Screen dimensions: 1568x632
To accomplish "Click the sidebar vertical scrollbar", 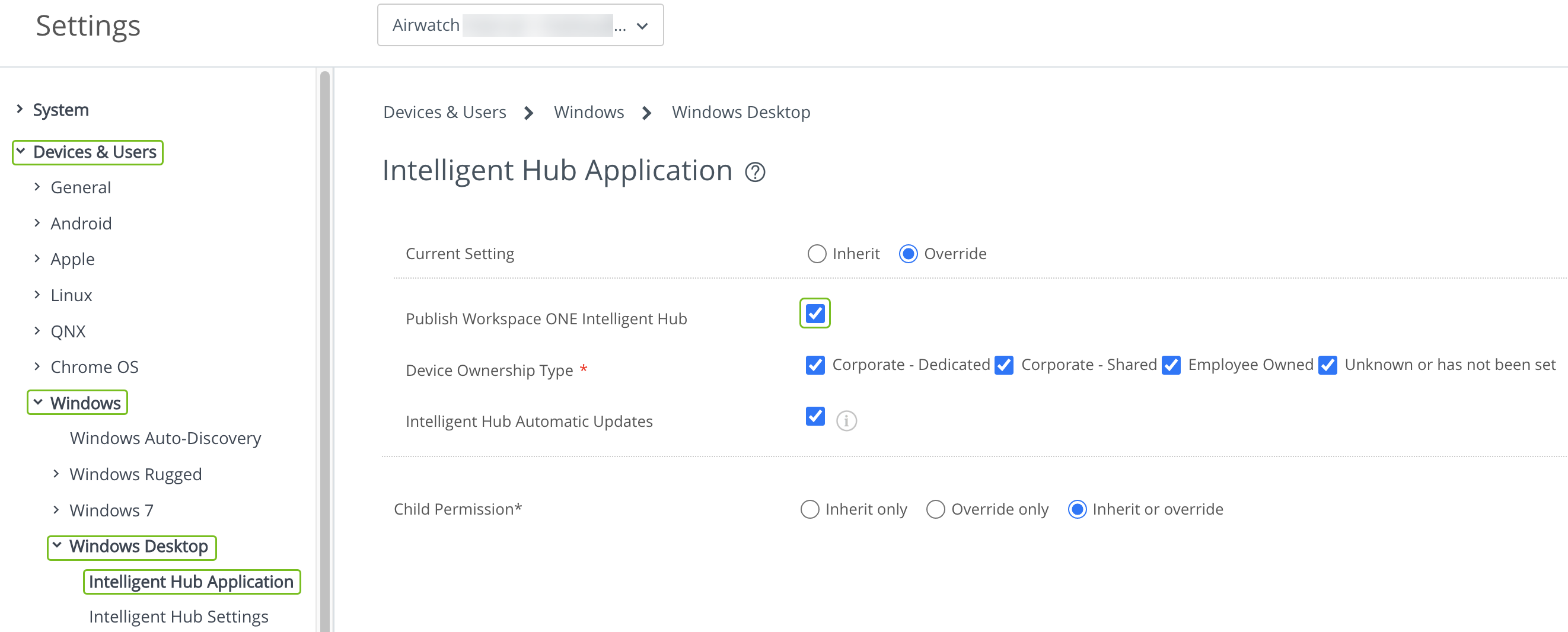I will tap(324, 350).
